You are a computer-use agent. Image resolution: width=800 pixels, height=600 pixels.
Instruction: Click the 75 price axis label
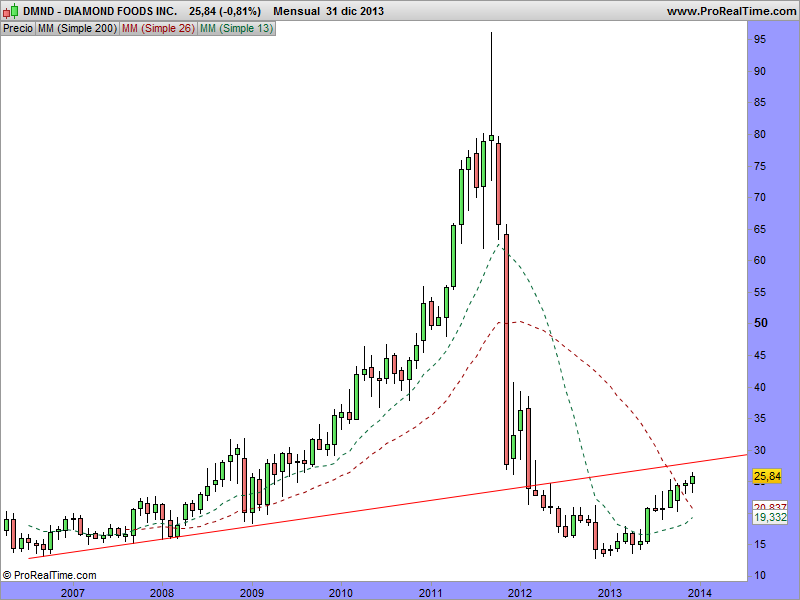[760, 166]
